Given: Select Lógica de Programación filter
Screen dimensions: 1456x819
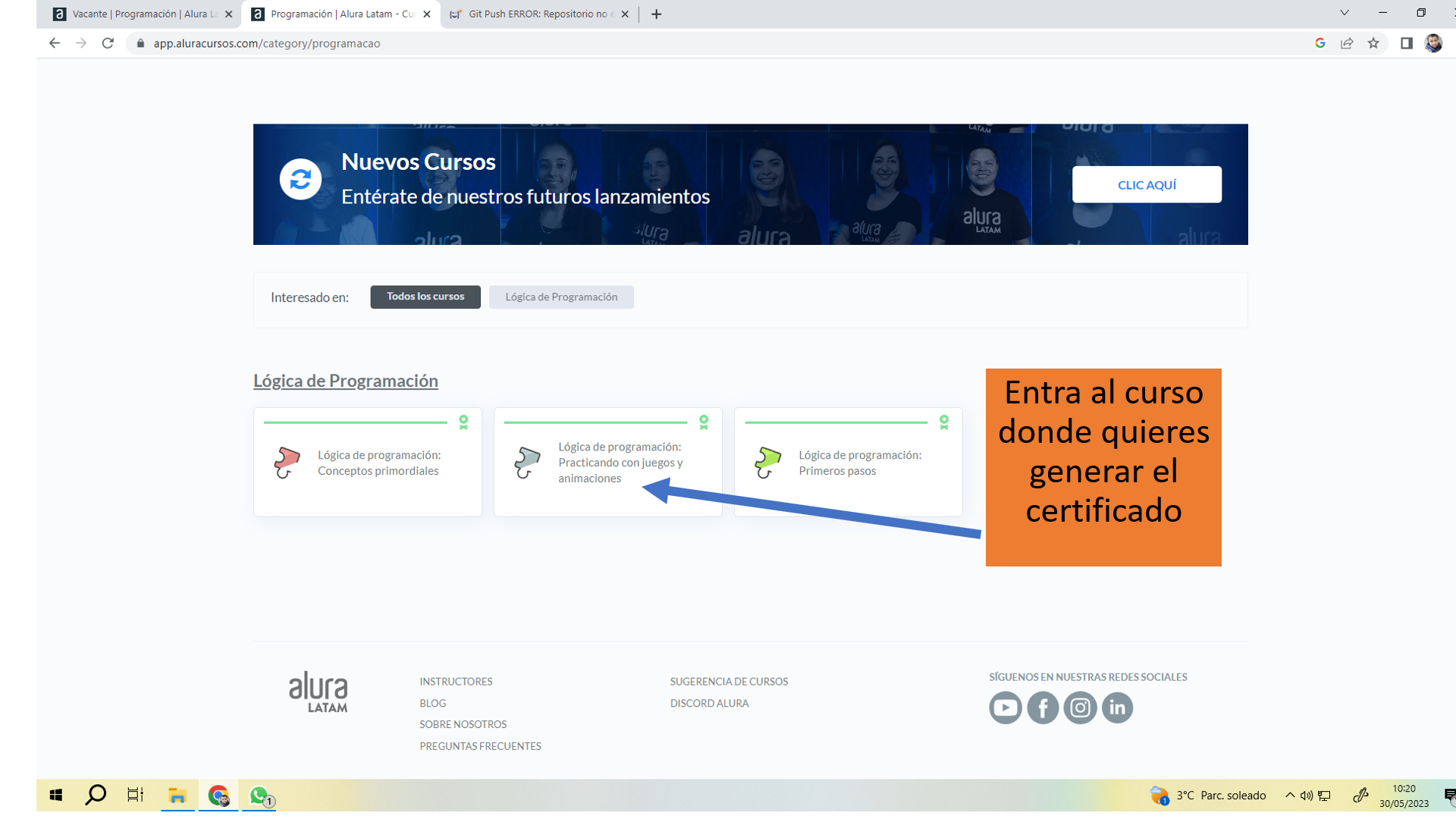Looking at the screenshot, I should click(561, 297).
